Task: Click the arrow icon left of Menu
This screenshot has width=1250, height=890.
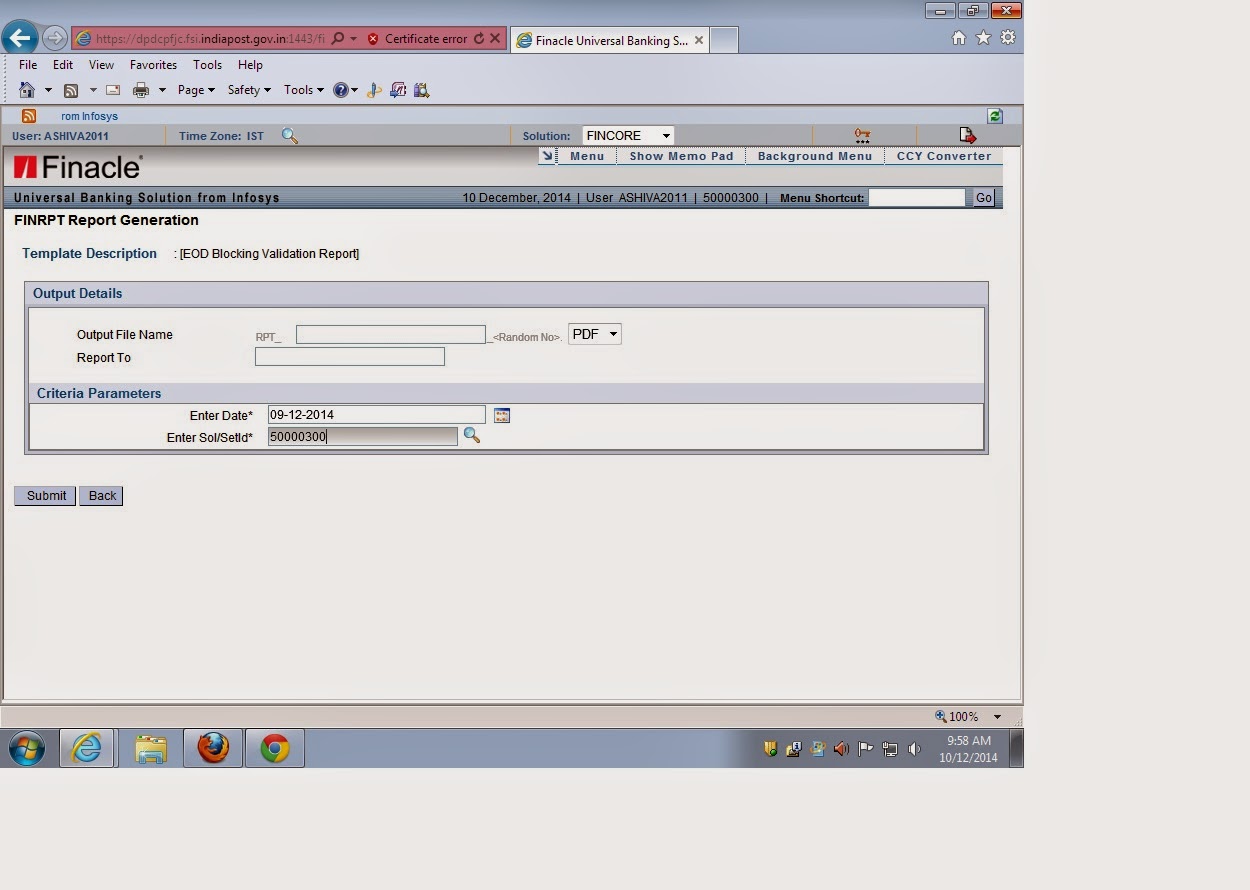Action: point(547,156)
